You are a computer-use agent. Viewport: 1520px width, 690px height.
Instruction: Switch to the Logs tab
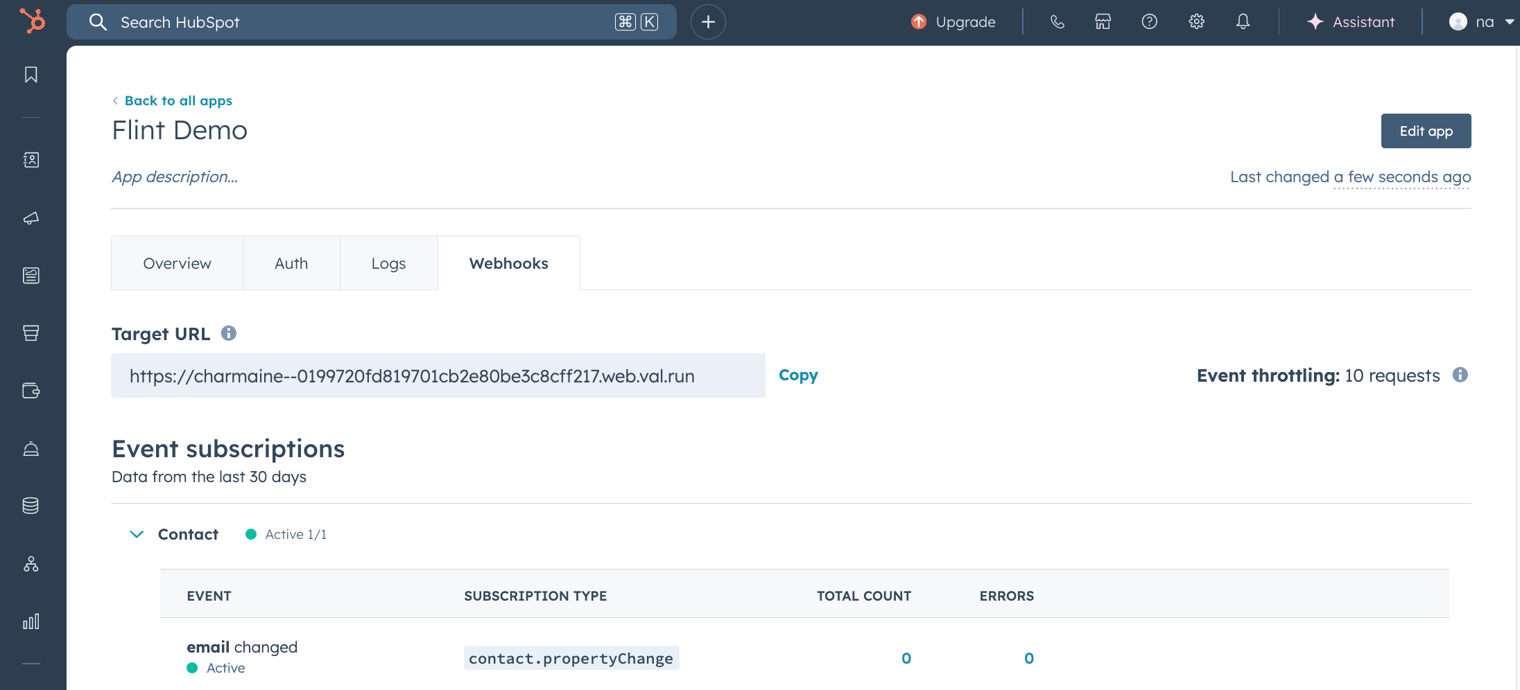pos(388,263)
